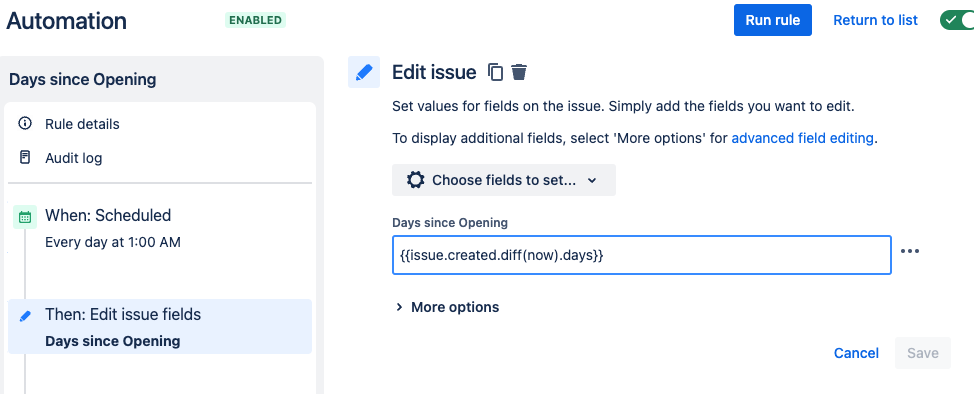Open the advanced field editing link
This screenshot has height=394, width=974.
click(803, 138)
